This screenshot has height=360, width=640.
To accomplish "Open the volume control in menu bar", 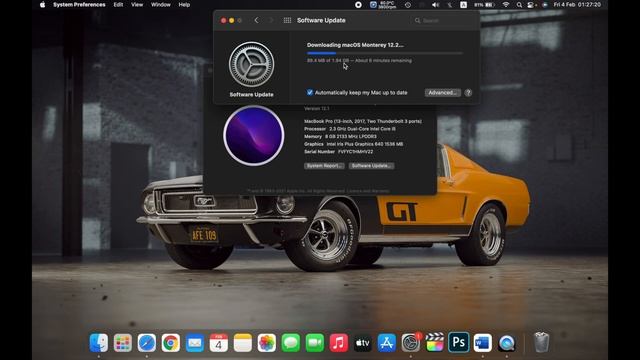I will [436, 4].
